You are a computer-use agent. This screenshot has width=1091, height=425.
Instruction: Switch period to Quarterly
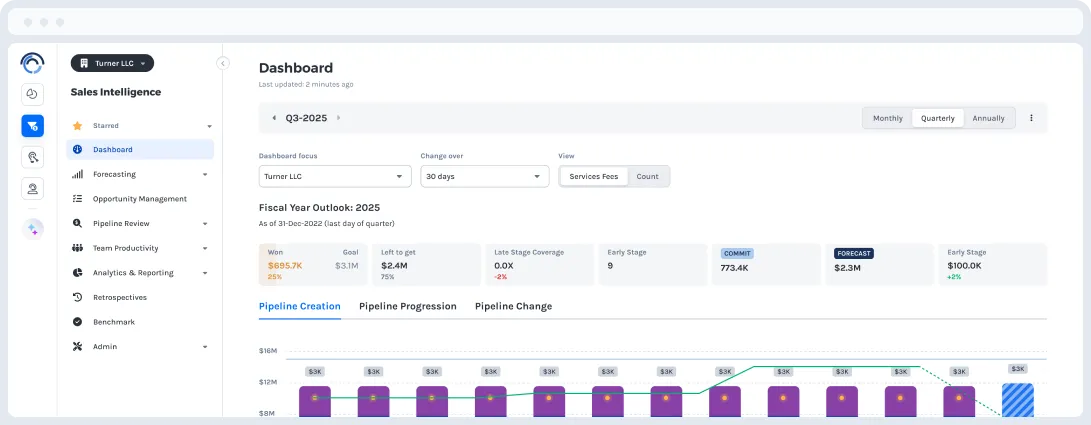click(938, 118)
